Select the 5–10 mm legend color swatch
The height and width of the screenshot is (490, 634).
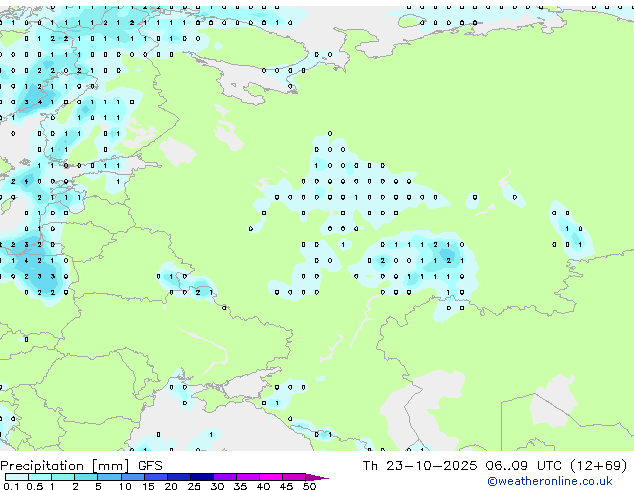coord(109,477)
